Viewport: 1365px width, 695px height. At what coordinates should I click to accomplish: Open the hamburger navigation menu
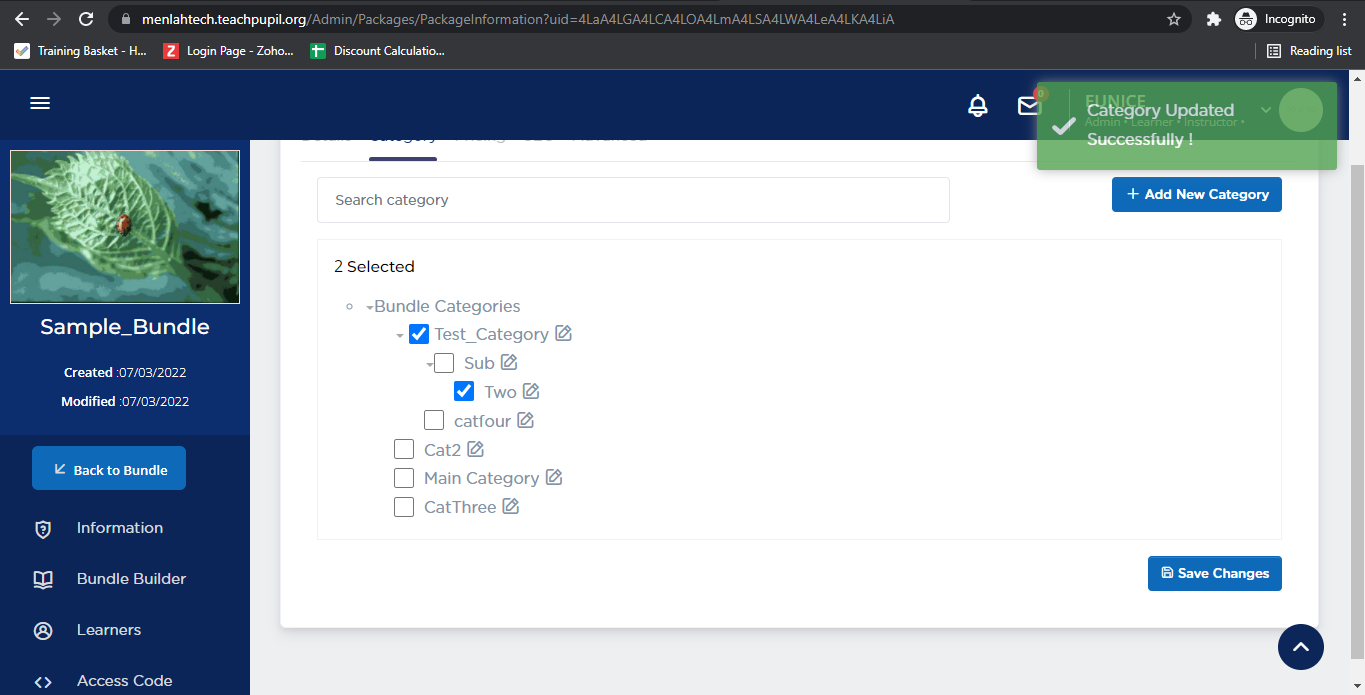point(40,104)
